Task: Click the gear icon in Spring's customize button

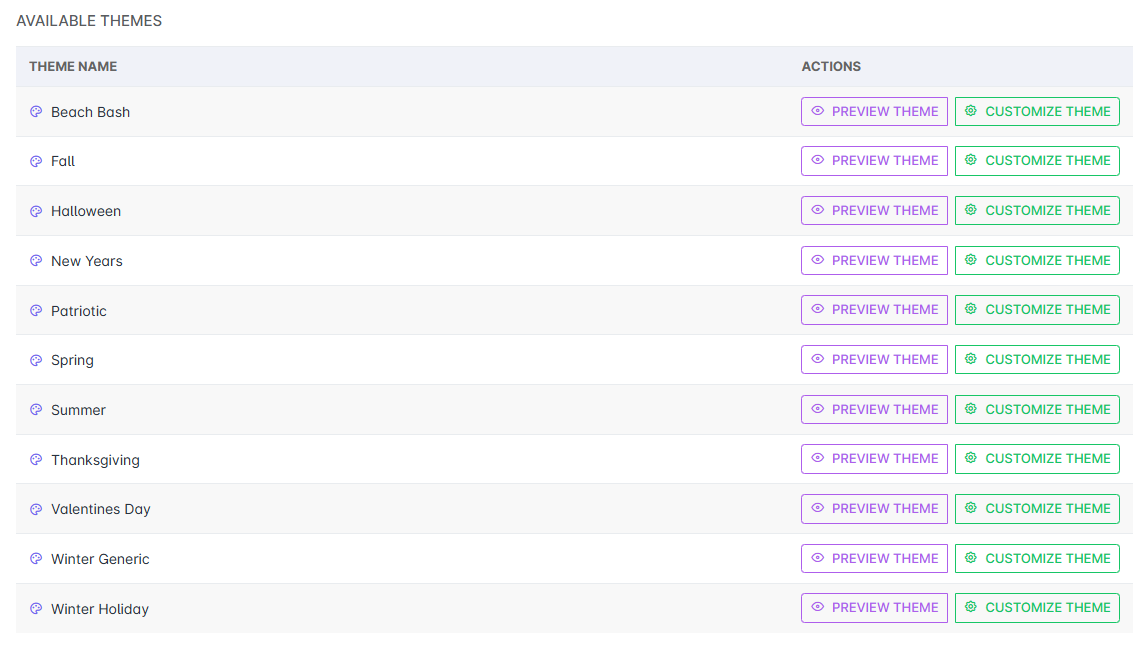Action: (970, 359)
